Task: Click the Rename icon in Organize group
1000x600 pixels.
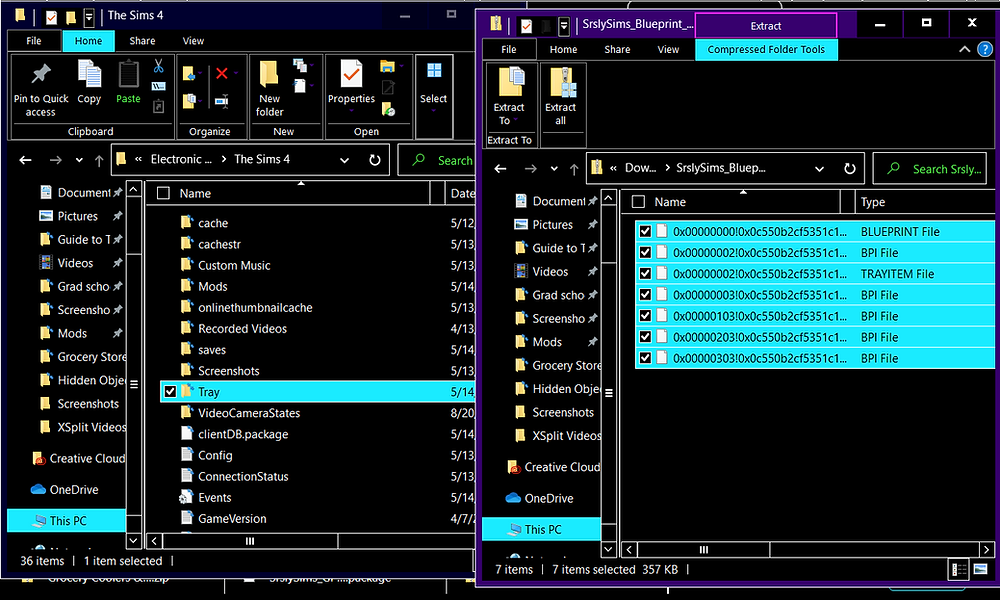Action: (x=221, y=101)
